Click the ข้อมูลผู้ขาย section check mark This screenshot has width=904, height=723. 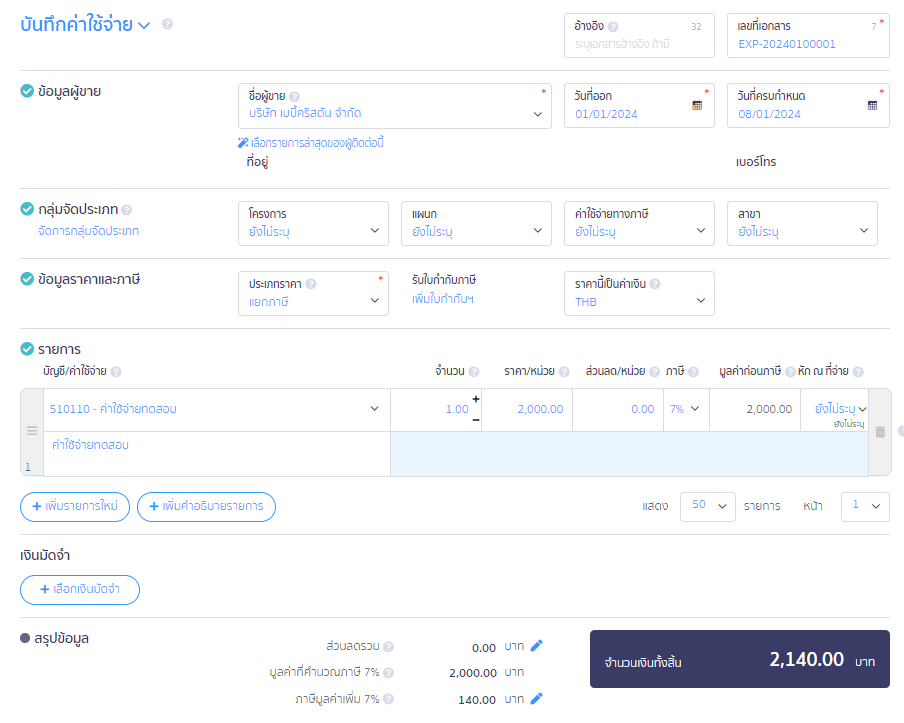(x=27, y=91)
